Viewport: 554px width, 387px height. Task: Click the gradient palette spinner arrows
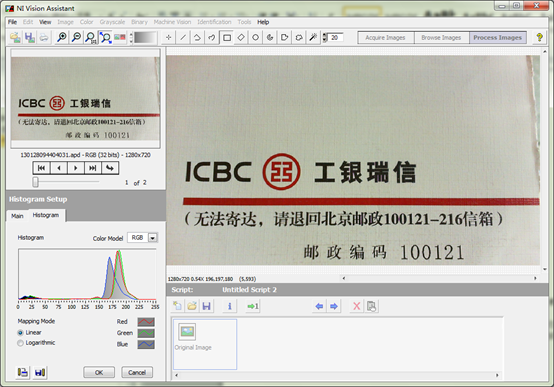(131, 37)
